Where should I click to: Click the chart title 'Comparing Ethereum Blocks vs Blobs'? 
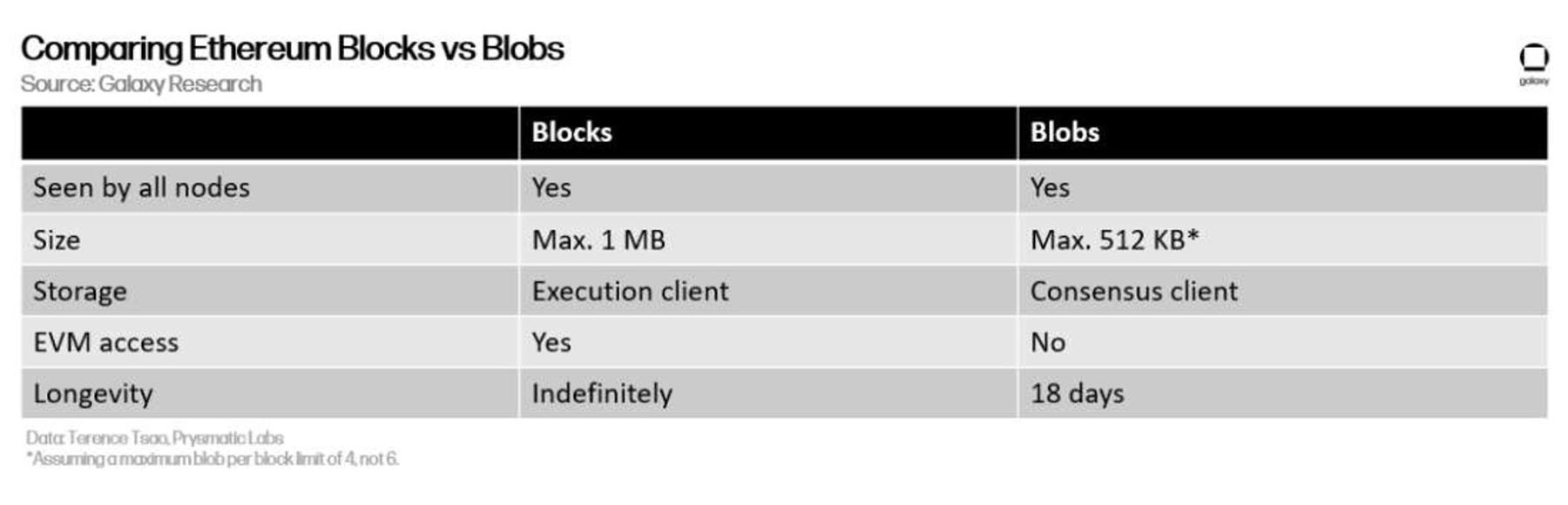[x=293, y=49]
